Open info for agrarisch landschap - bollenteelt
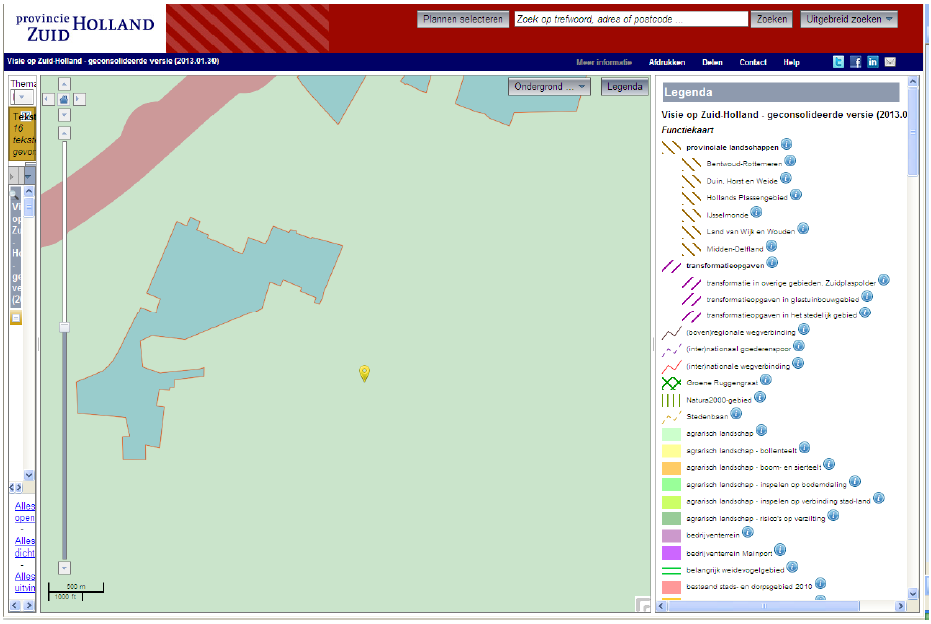Screen dimensions: 931x624 [x=805, y=447]
